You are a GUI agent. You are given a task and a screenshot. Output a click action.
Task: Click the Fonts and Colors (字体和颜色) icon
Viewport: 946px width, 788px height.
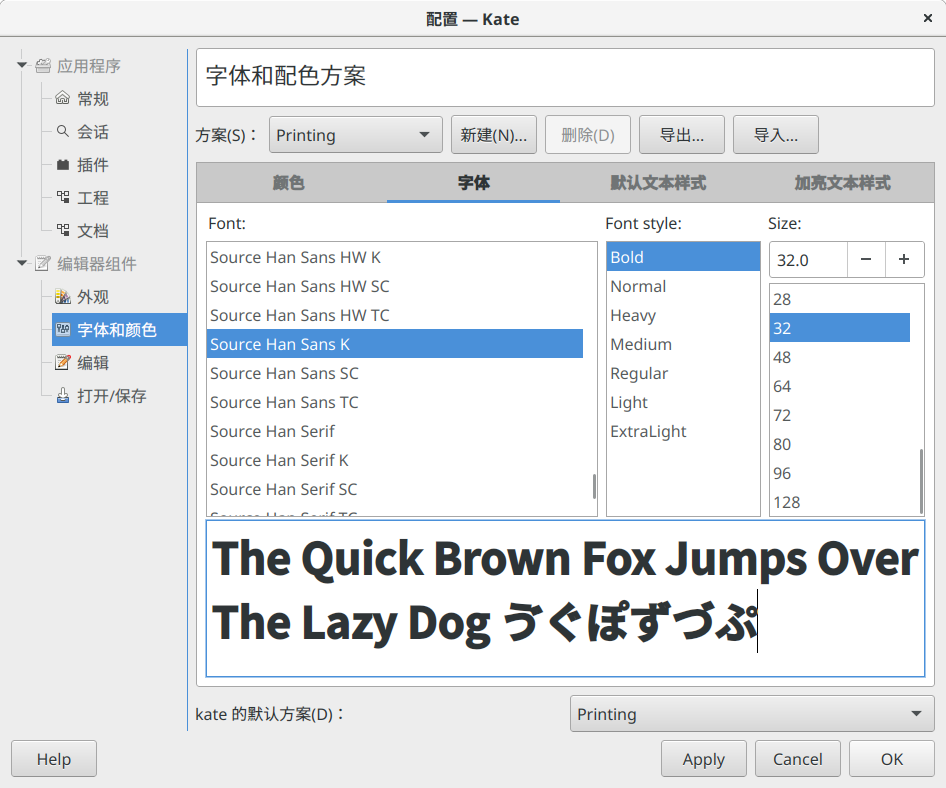click(x=63, y=329)
